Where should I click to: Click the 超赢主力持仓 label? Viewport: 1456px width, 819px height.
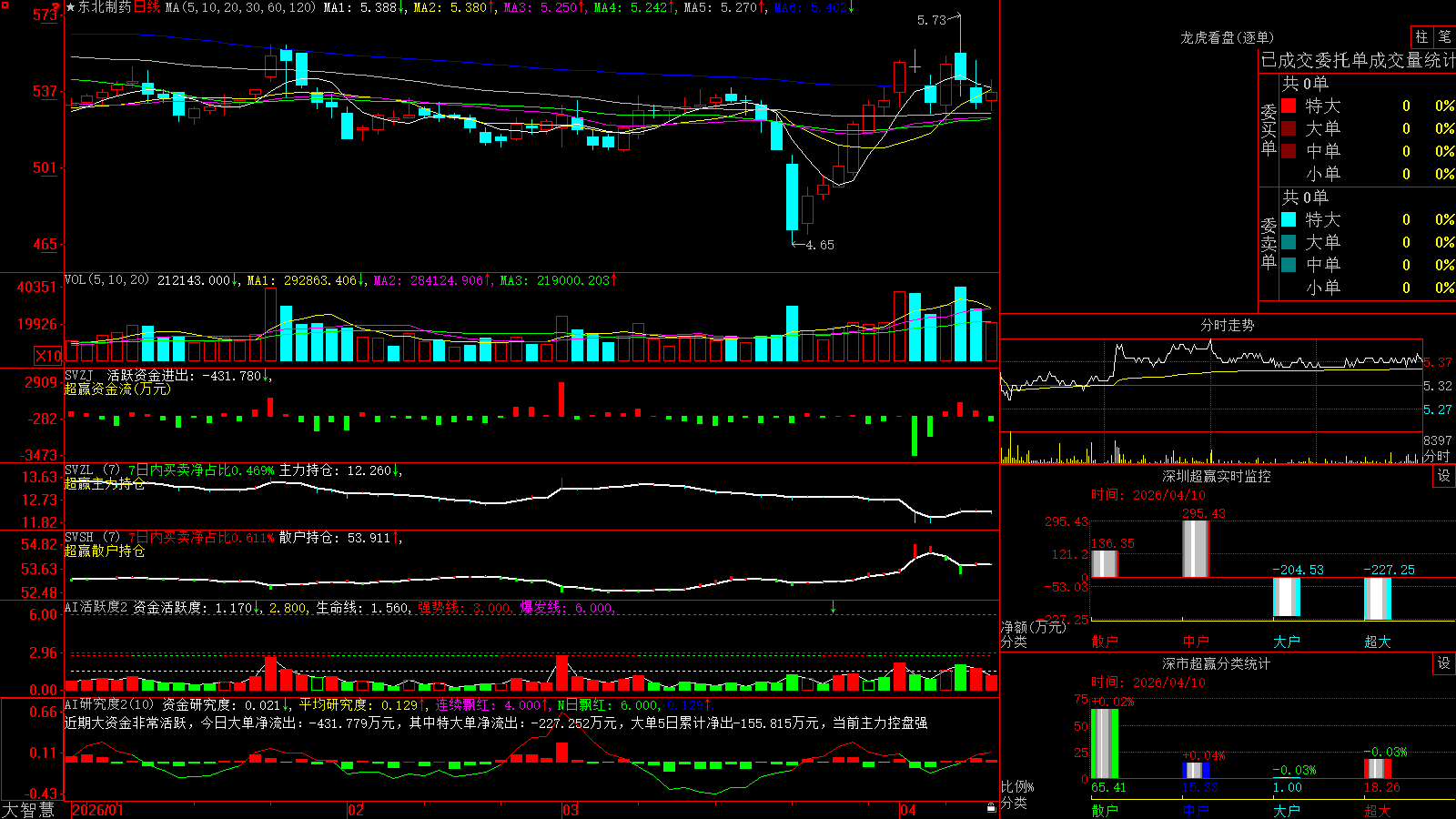pyautogui.click(x=105, y=483)
